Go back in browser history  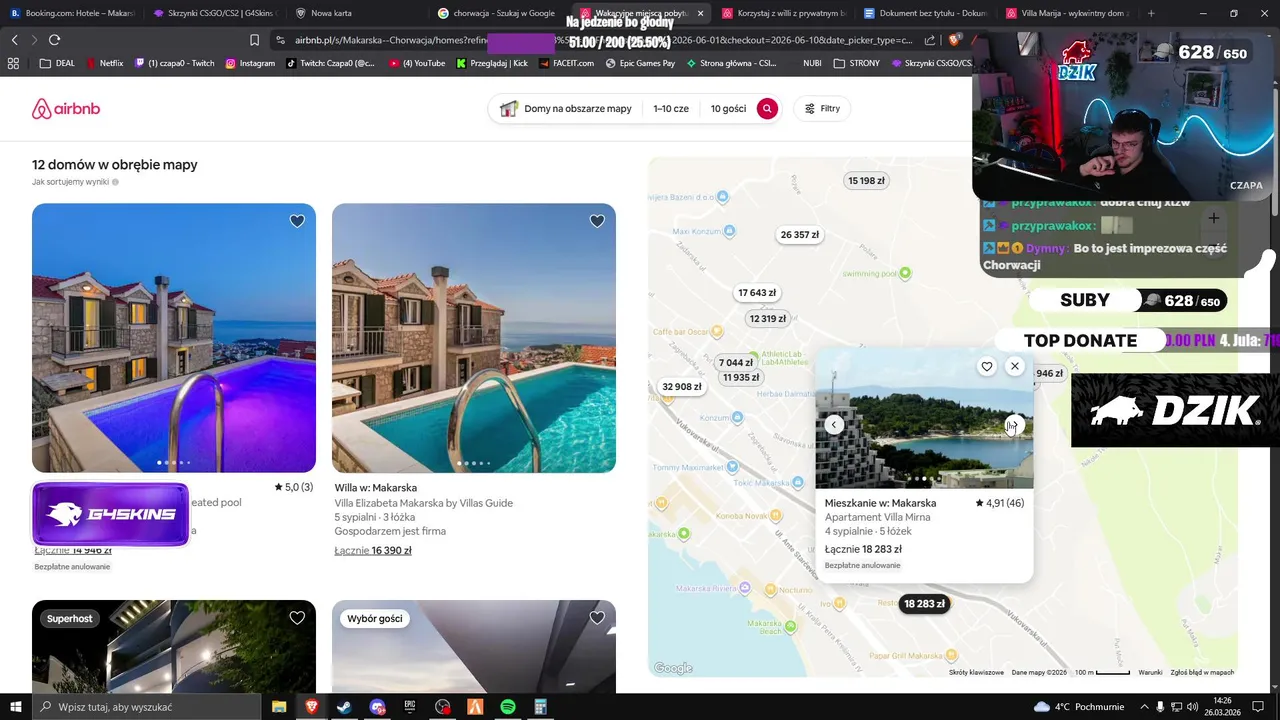[x=14, y=40]
